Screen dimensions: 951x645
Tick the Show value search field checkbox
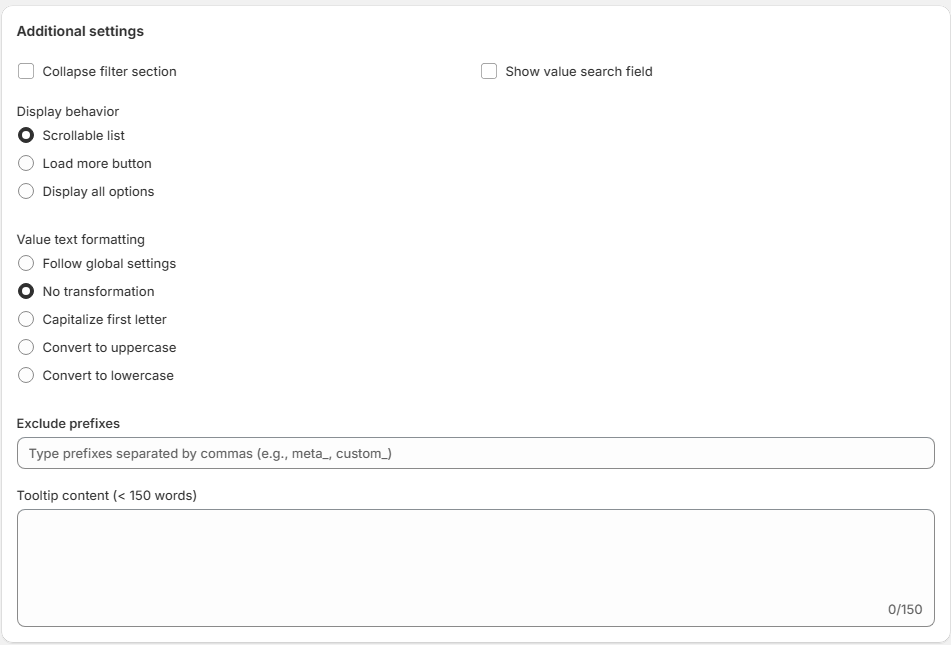pos(489,72)
